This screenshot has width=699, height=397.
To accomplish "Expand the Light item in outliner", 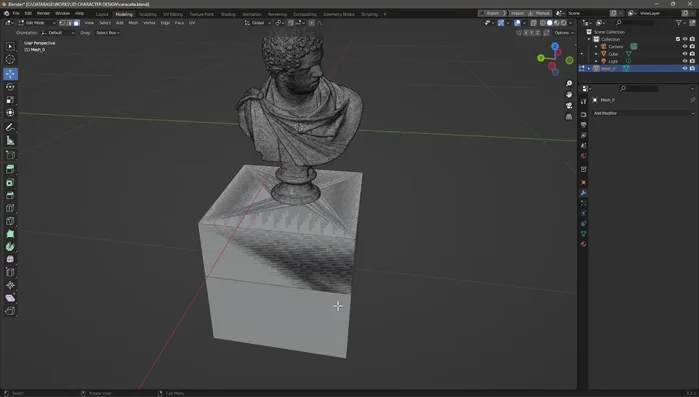I will click(x=596, y=61).
